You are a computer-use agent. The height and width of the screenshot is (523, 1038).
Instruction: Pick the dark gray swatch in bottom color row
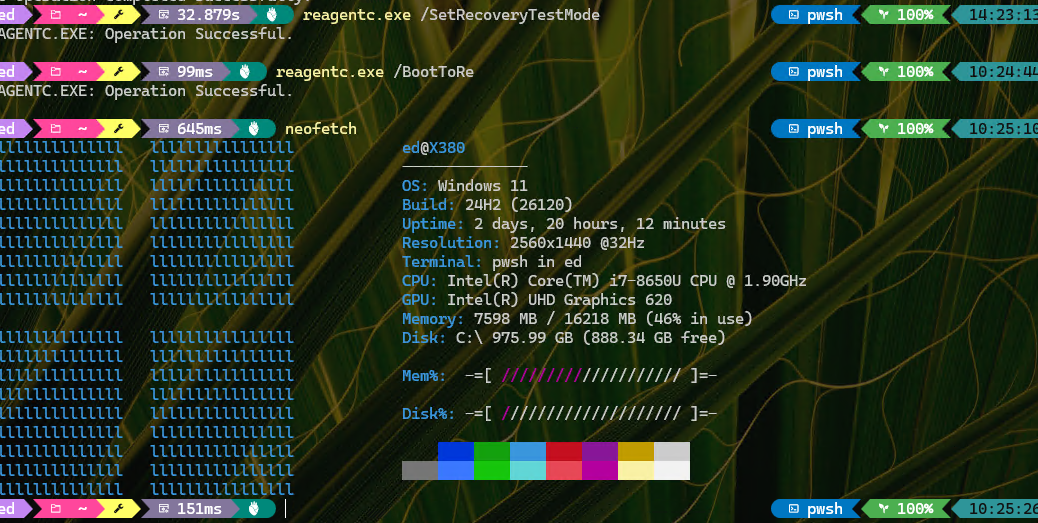click(x=420, y=470)
